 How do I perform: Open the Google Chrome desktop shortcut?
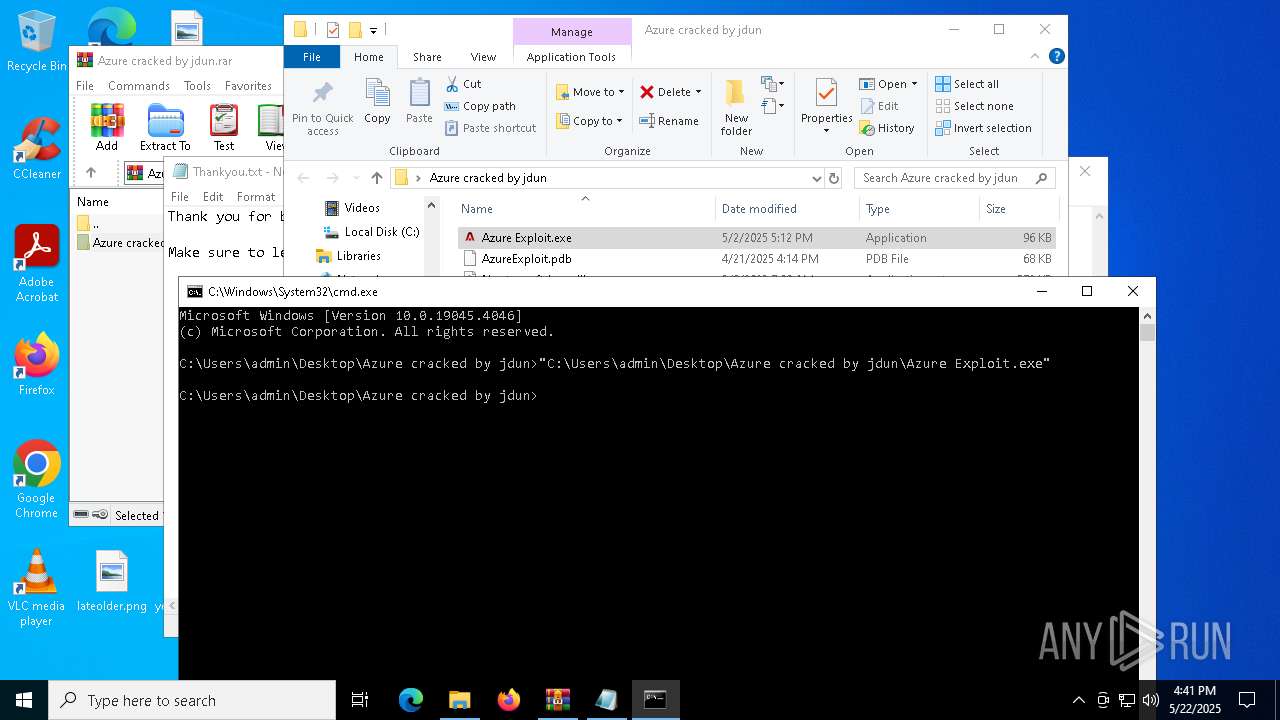click(36, 480)
